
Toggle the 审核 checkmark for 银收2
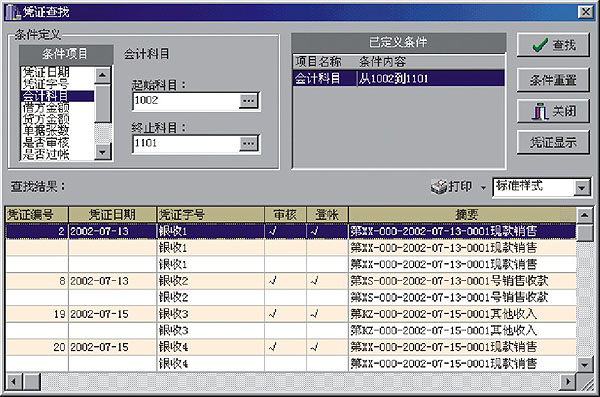click(x=272, y=281)
